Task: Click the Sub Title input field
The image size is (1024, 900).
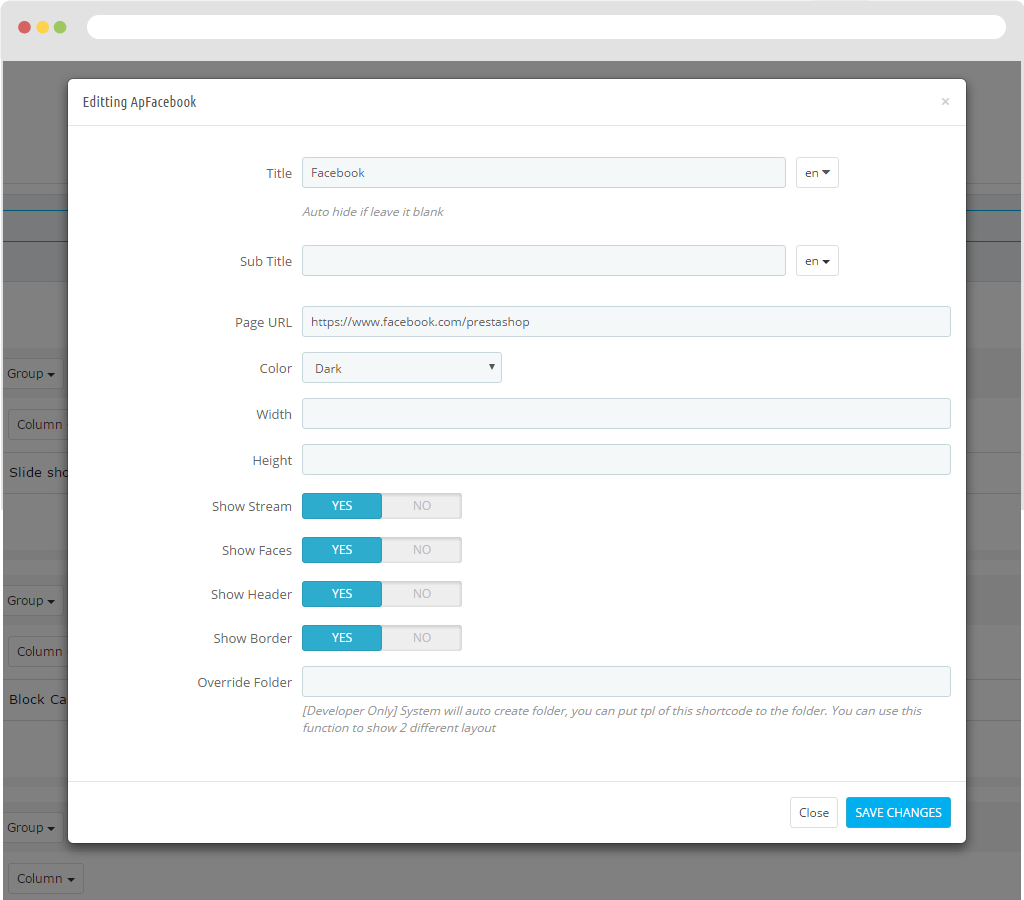Action: (543, 261)
